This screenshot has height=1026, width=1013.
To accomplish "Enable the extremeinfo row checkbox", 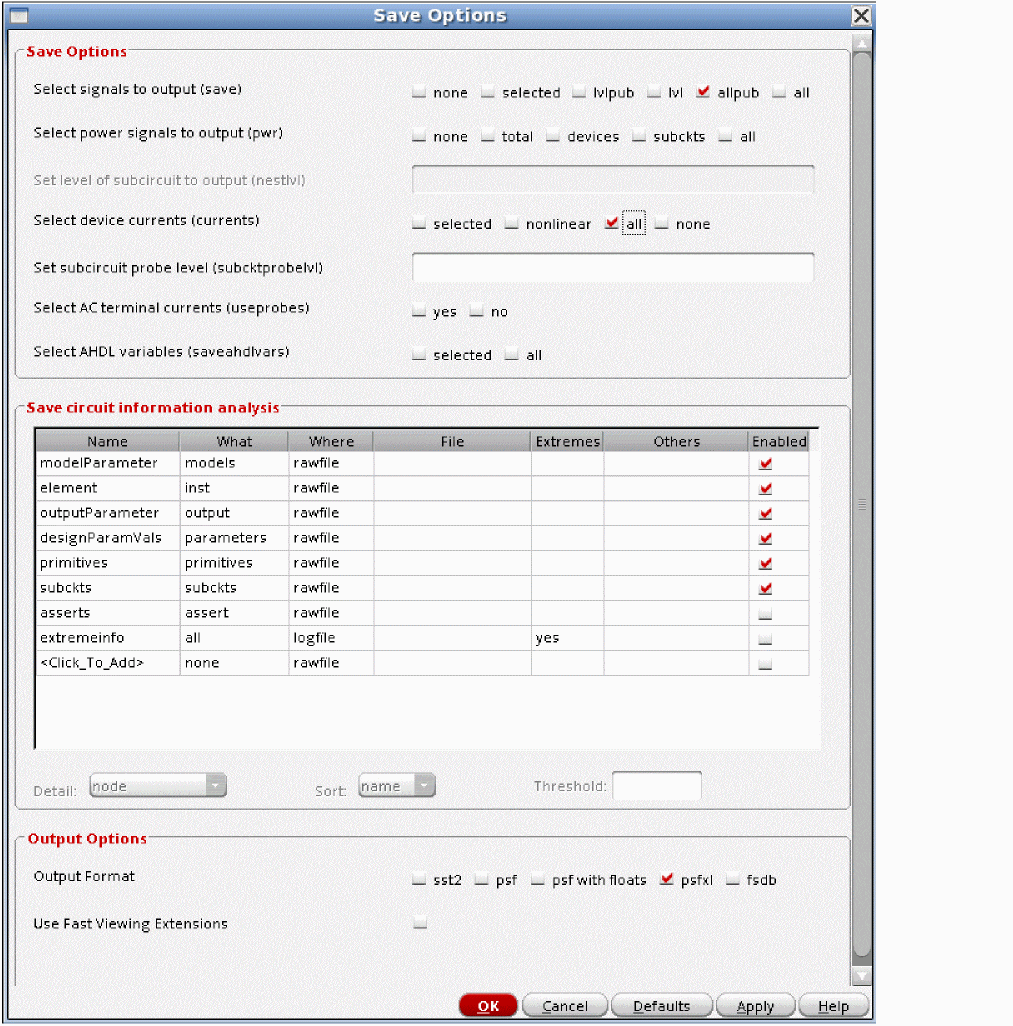I will point(765,638).
